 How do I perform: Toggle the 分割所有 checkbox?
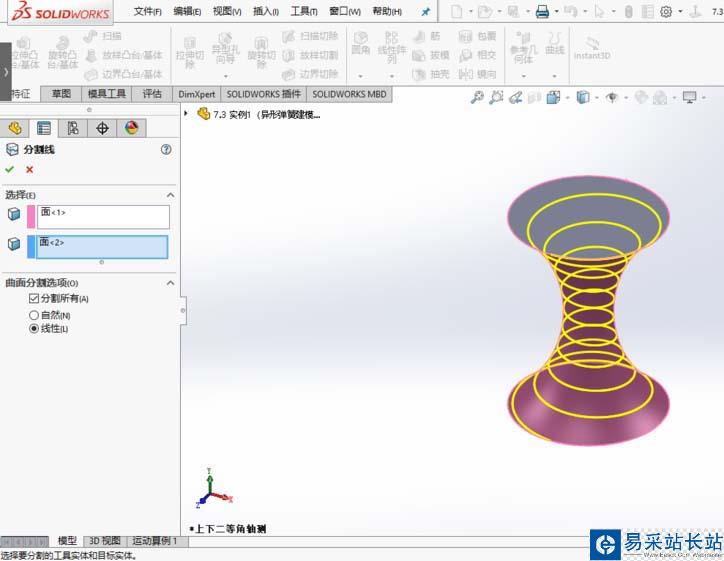click(x=34, y=298)
